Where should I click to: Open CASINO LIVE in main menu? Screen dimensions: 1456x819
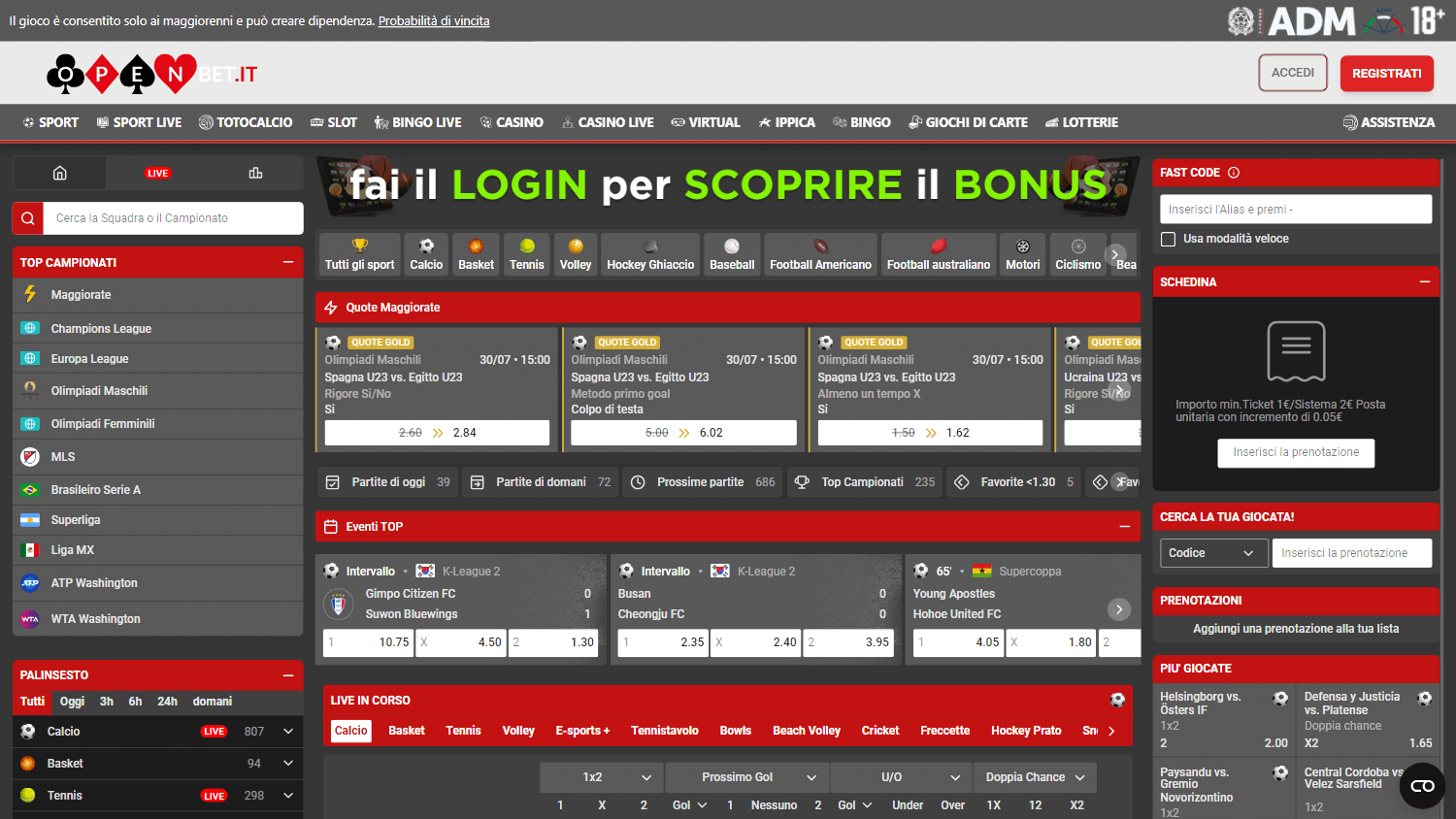608,122
